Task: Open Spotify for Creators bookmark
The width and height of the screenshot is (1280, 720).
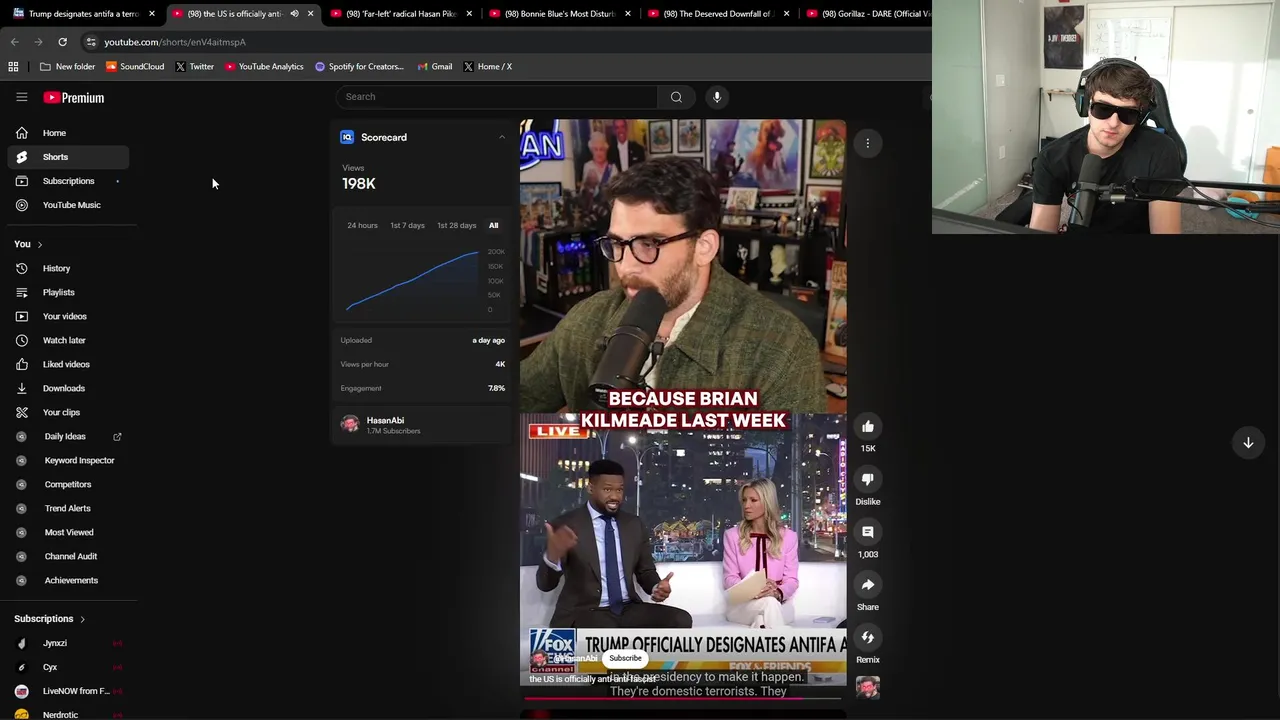Action: (359, 66)
